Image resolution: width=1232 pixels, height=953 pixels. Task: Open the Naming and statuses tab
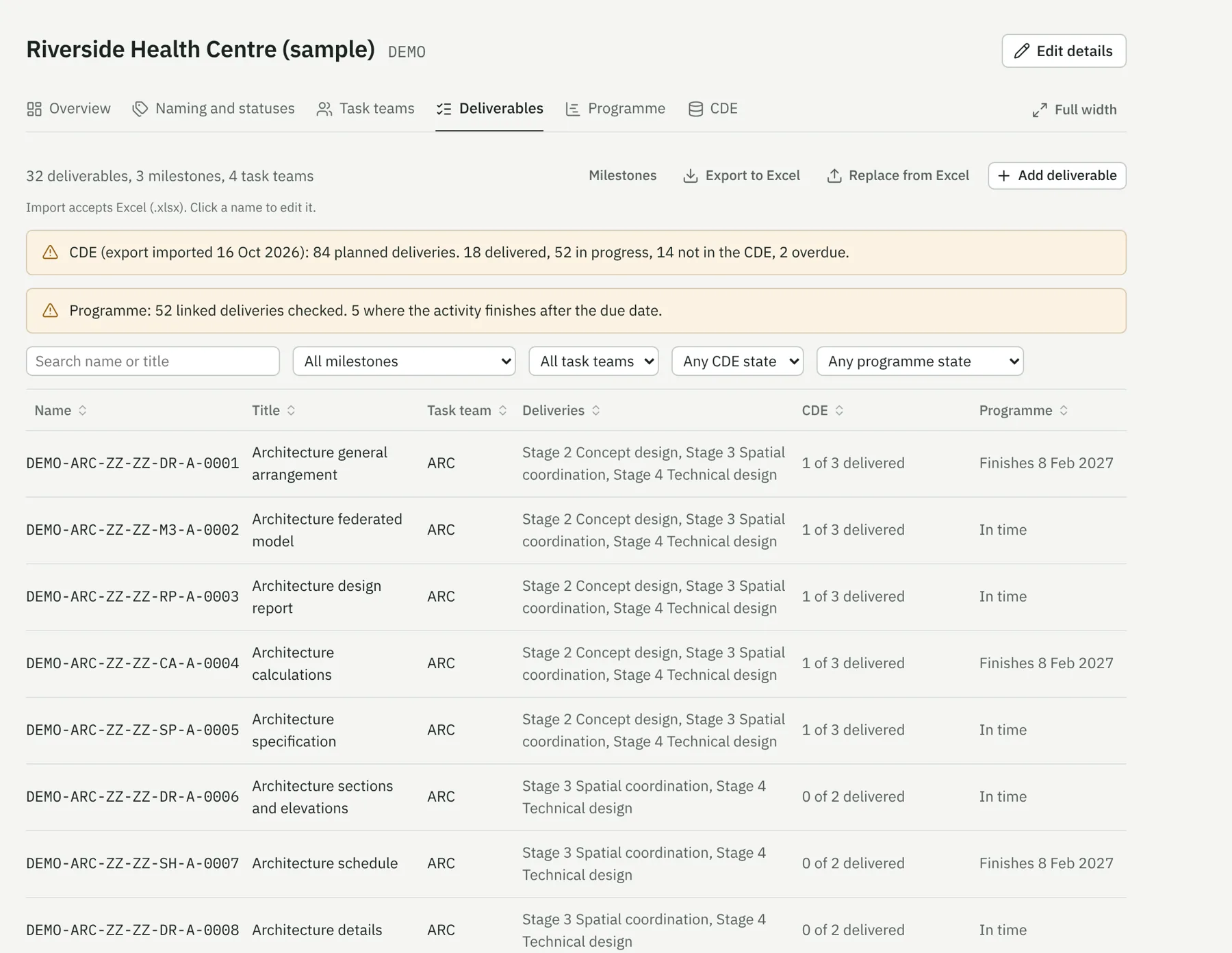(x=214, y=109)
